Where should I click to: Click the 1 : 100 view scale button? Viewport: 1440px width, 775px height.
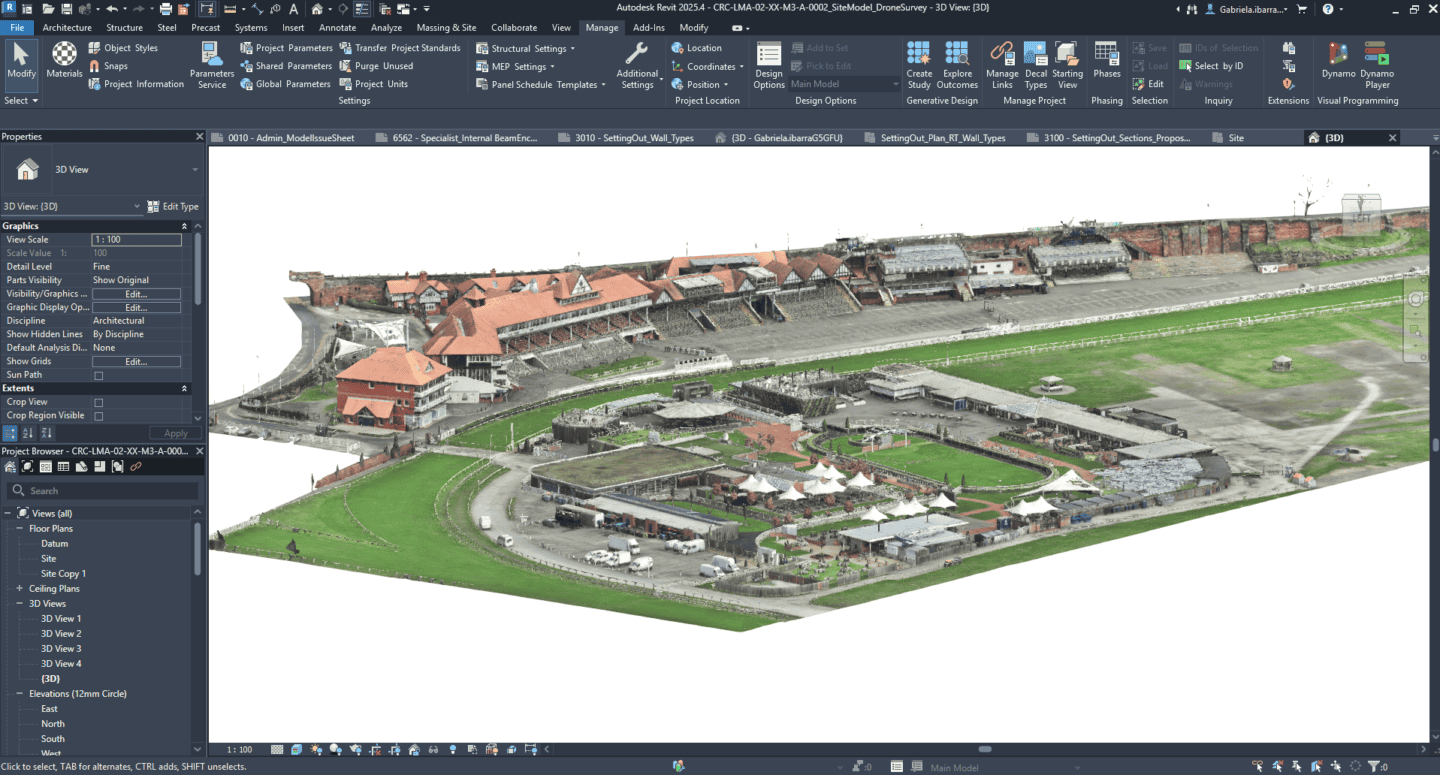(x=240, y=749)
